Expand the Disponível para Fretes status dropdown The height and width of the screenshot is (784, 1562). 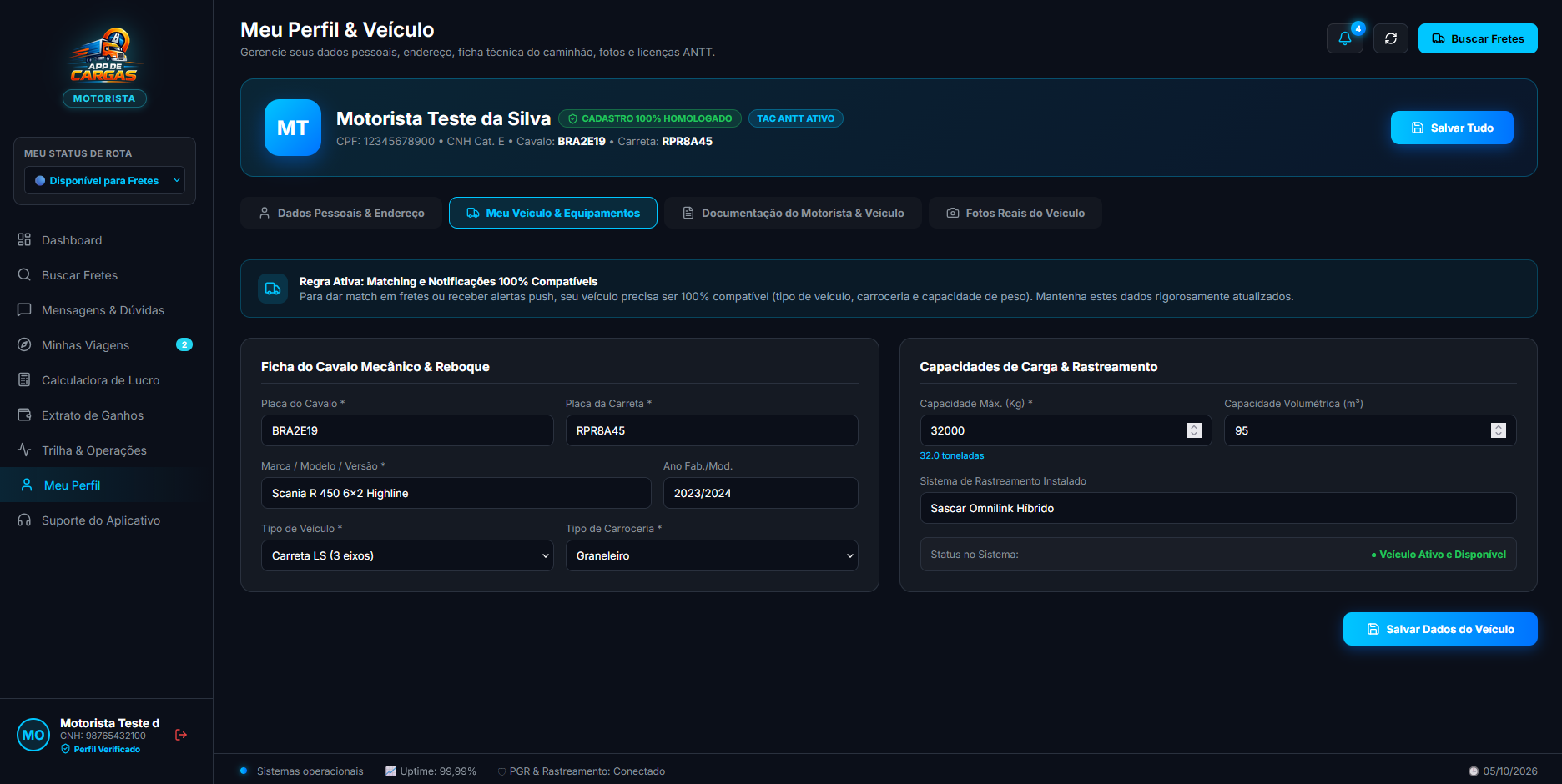pos(104,180)
